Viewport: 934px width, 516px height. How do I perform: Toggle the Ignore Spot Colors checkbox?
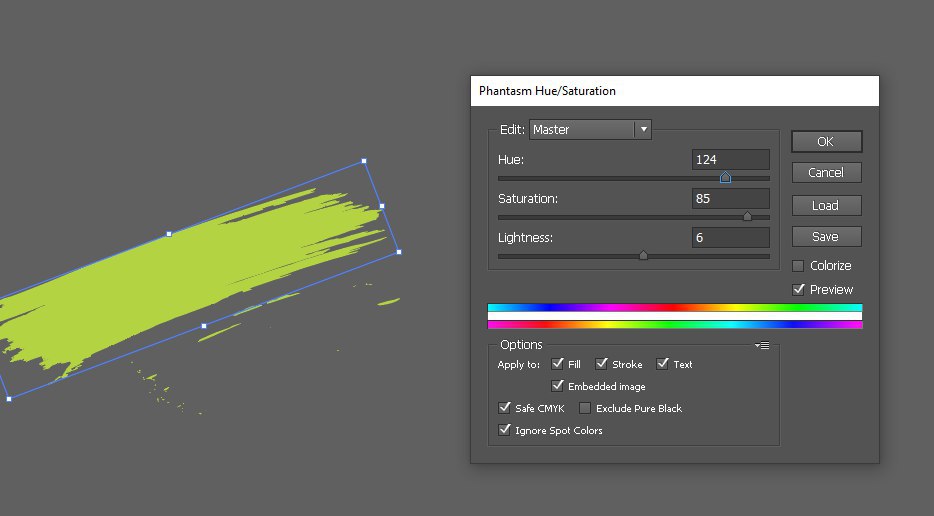pos(505,430)
